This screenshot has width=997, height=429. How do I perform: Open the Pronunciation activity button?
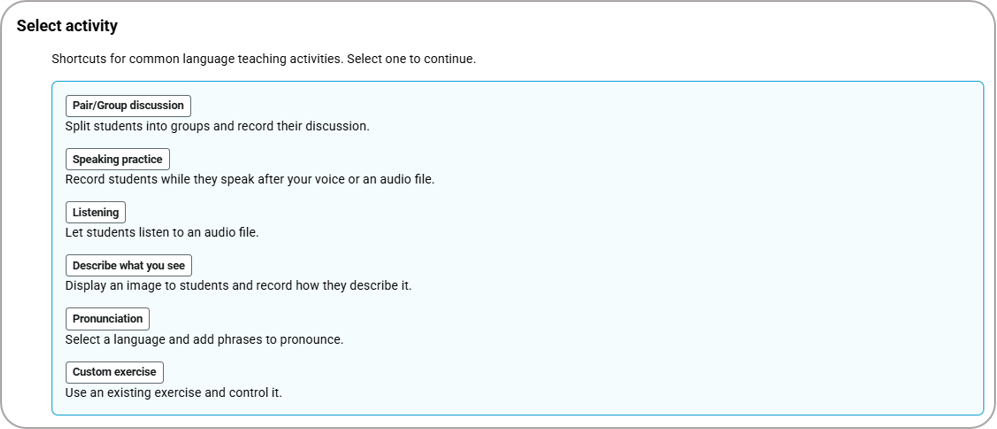(107, 319)
